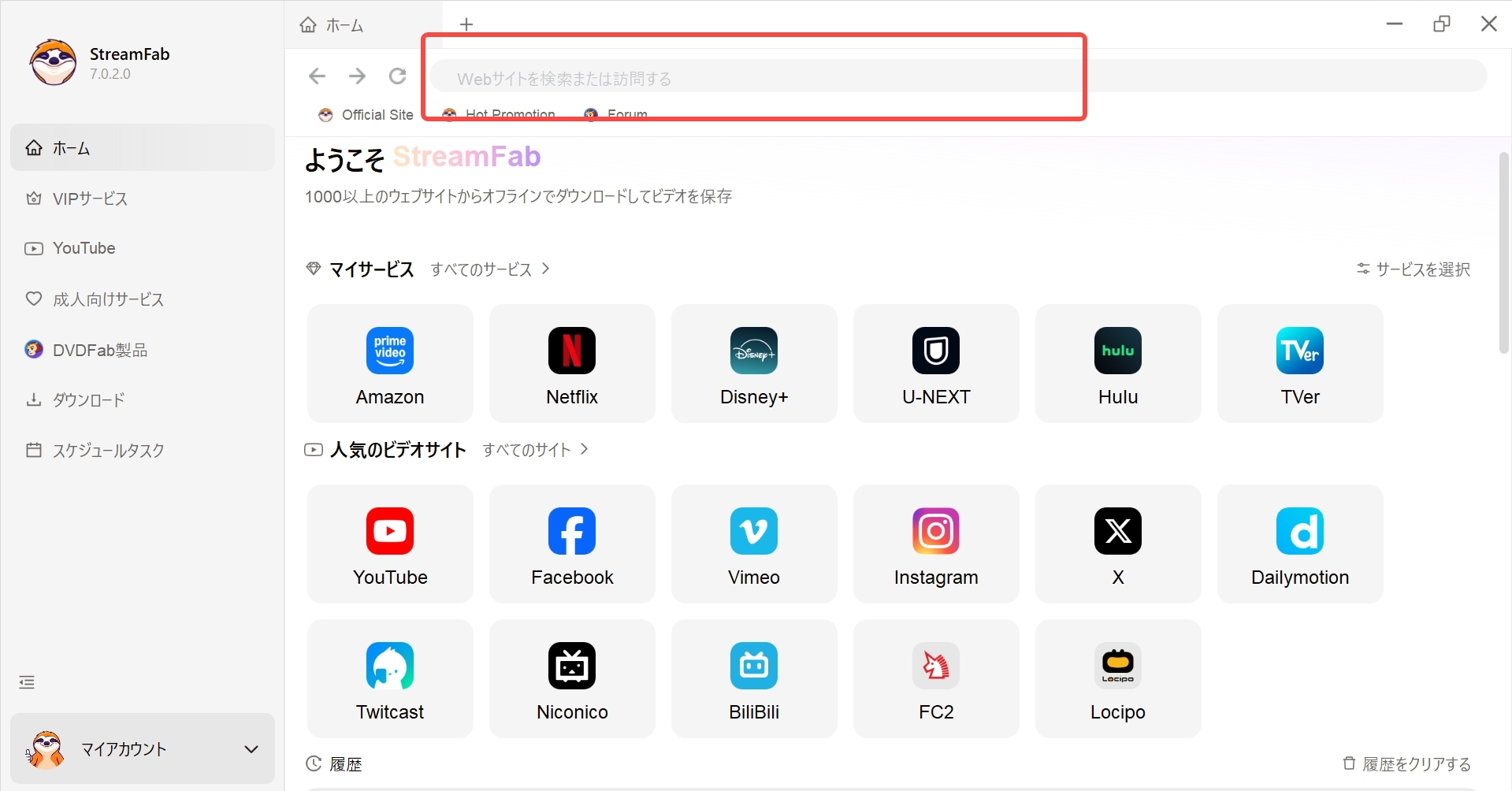Open the BiliBili video site tile
Image resolution: width=1512 pixels, height=791 pixels.
click(x=754, y=678)
